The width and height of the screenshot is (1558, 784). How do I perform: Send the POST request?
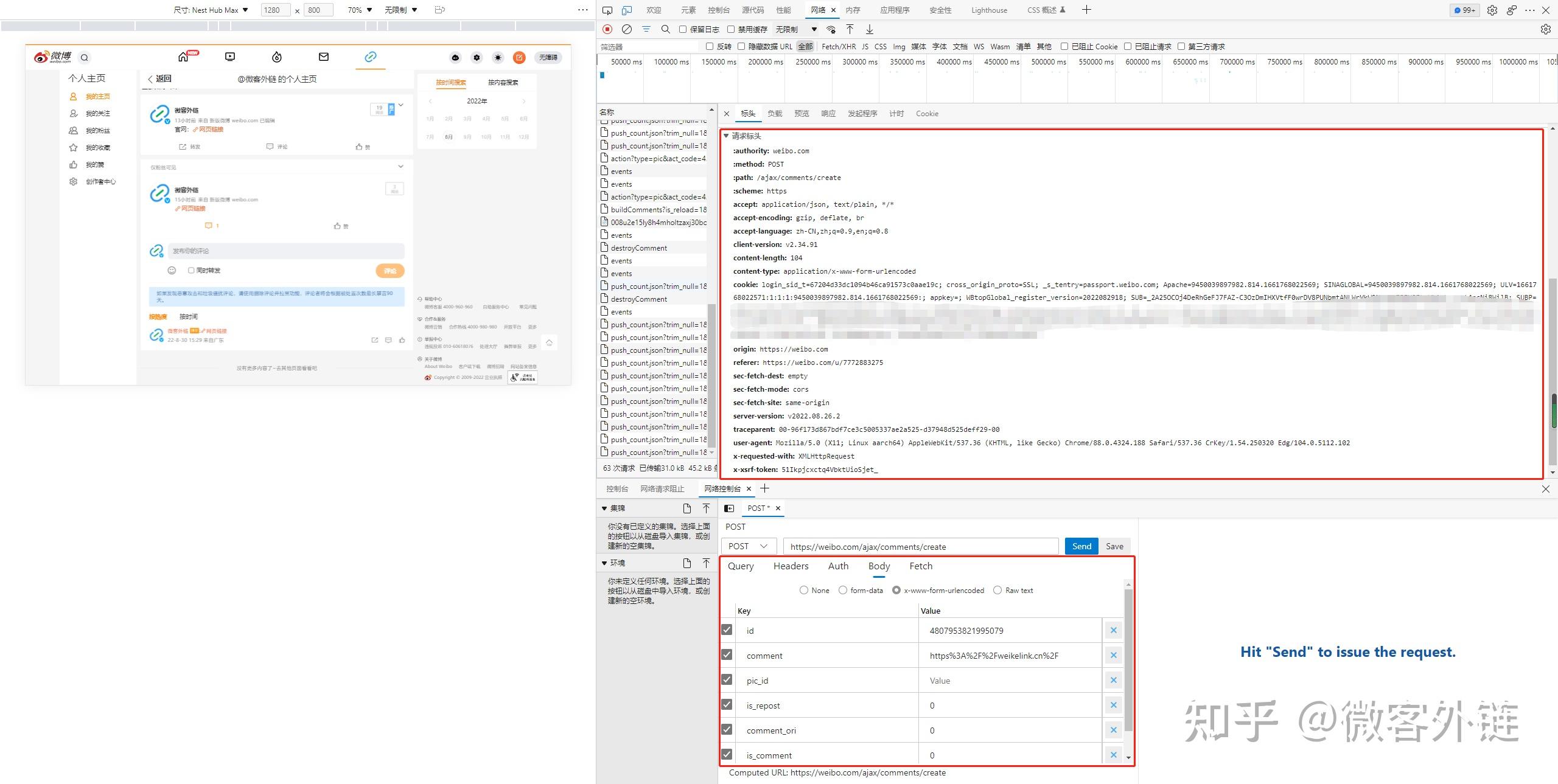click(1081, 546)
